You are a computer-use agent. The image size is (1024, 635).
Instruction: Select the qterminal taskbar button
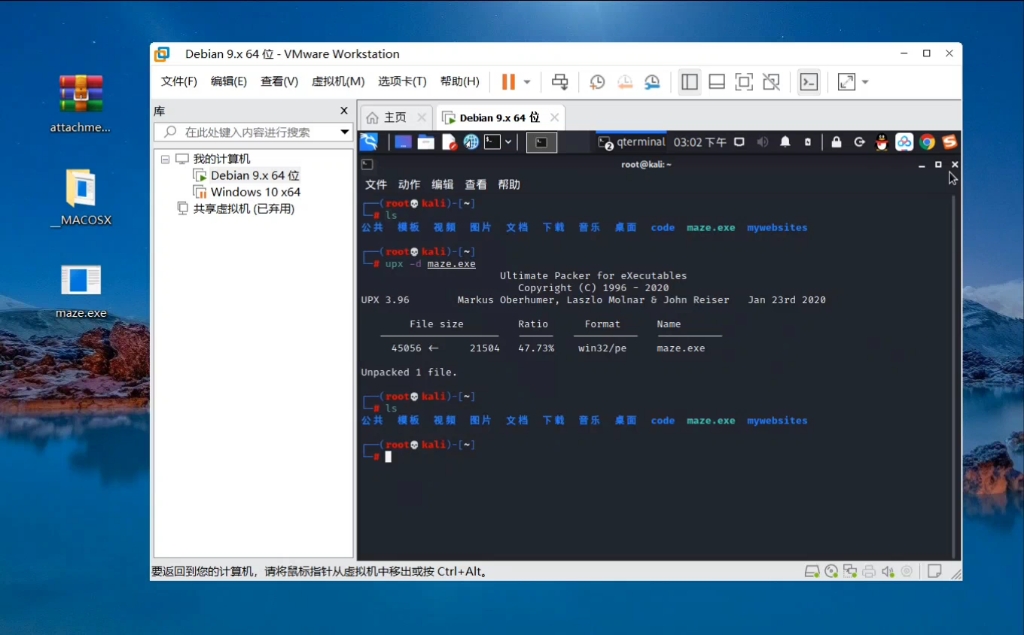pyautogui.click(x=632, y=142)
